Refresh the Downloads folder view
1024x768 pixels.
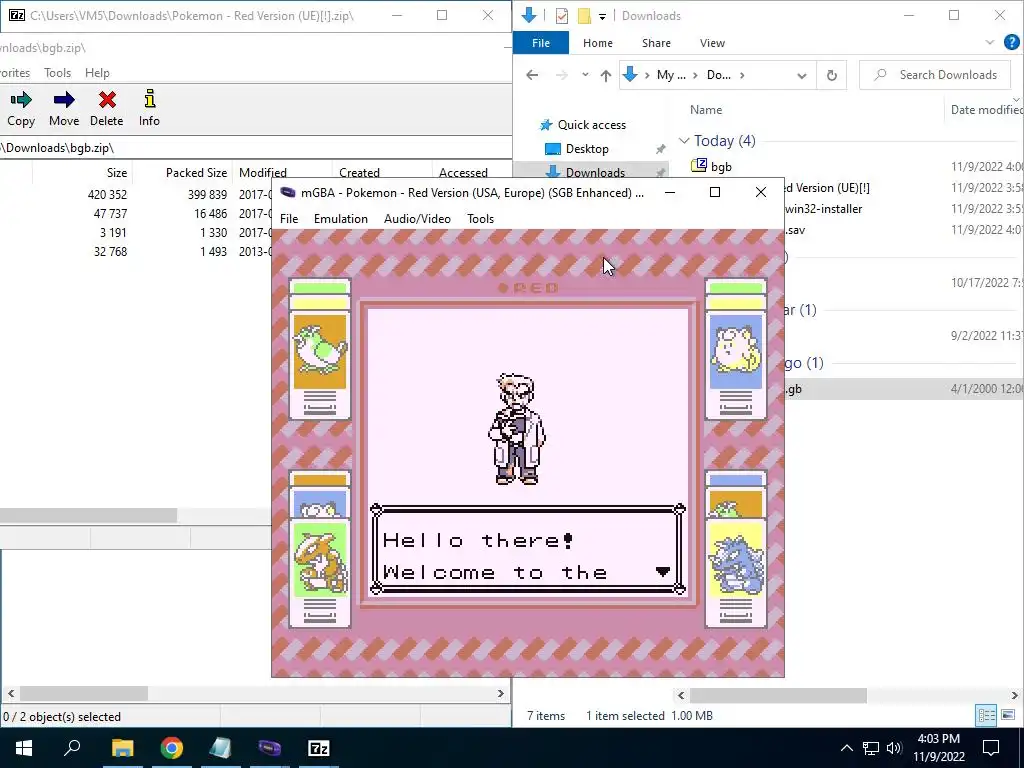(831, 75)
